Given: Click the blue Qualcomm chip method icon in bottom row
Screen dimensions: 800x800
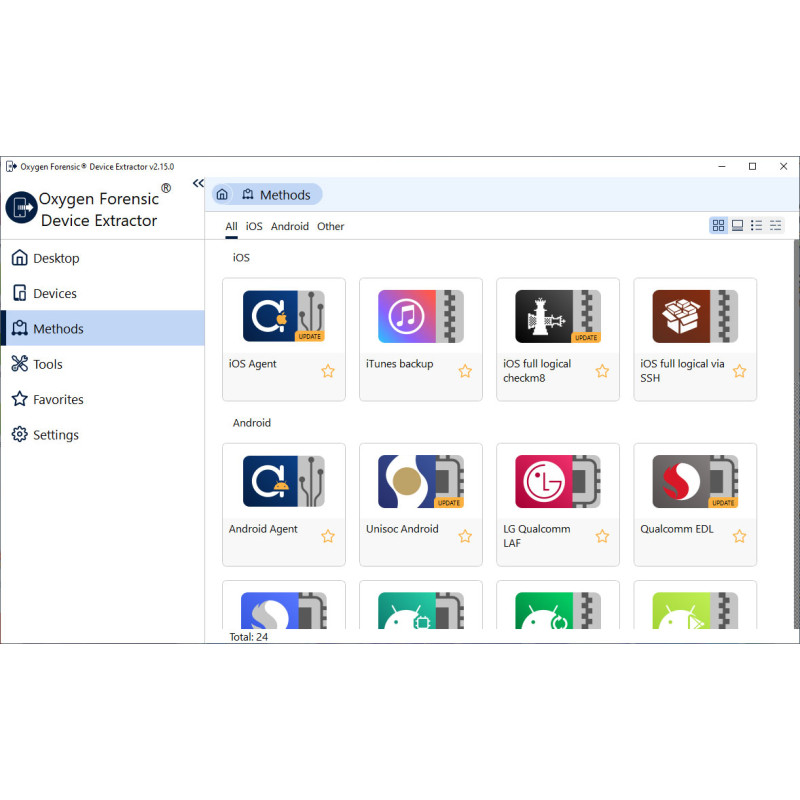Looking at the screenshot, I should point(284,610).
